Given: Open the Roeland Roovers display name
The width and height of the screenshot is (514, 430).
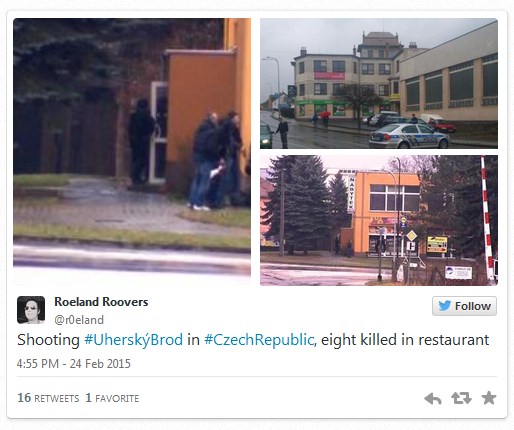Looking at the screenshot, I should (x=101, y=302).
